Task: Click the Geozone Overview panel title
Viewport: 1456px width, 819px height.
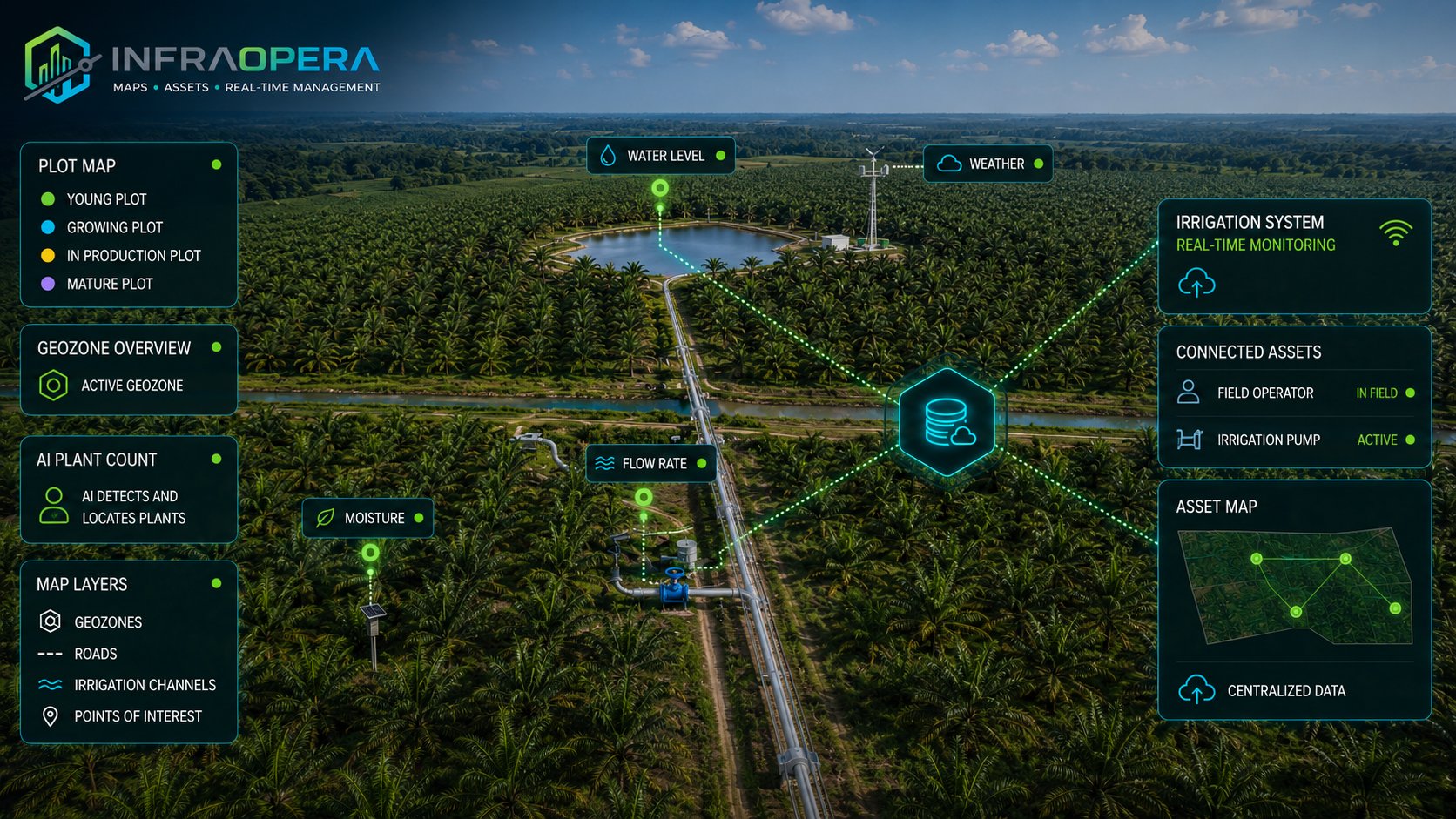Action: click(114, 348)
